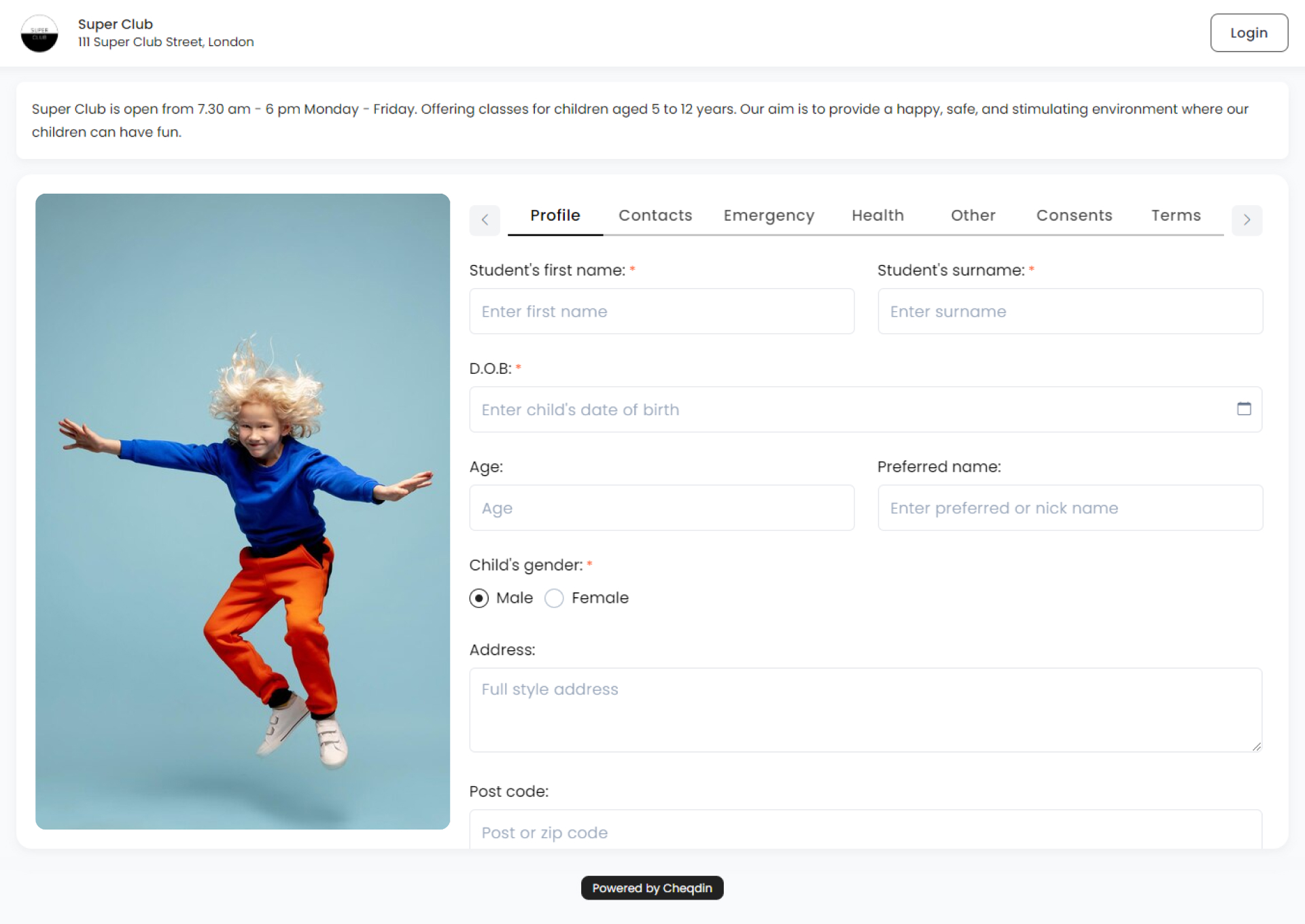Select the Female gender option
The width and height of the screenshot is (1305, 924).
click(x=554, y=599)
